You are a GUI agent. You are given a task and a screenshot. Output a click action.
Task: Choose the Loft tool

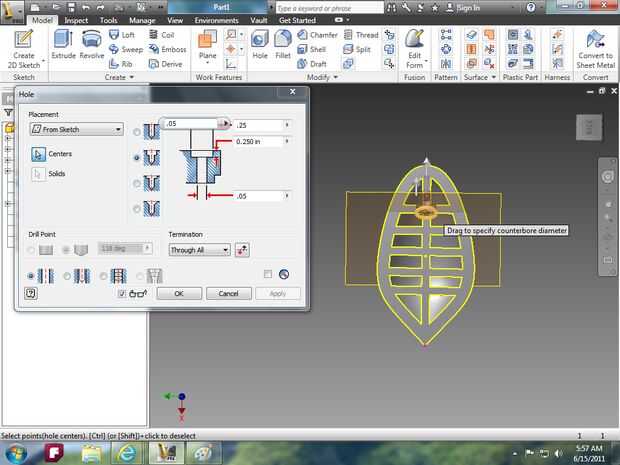(x=122, y=35)
